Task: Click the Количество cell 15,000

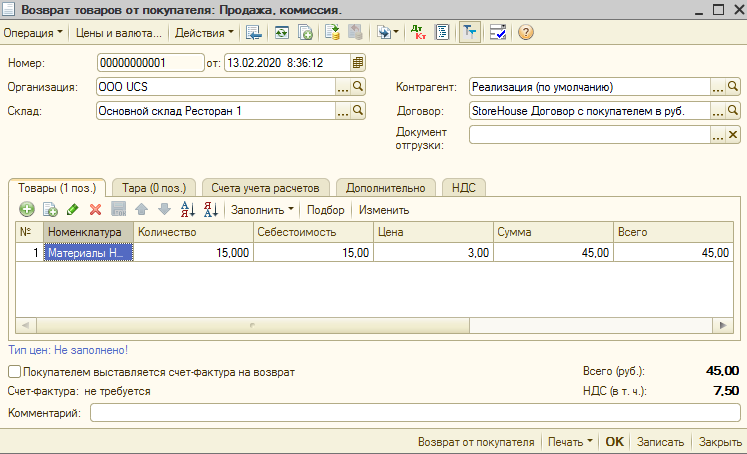Action: 193,252
